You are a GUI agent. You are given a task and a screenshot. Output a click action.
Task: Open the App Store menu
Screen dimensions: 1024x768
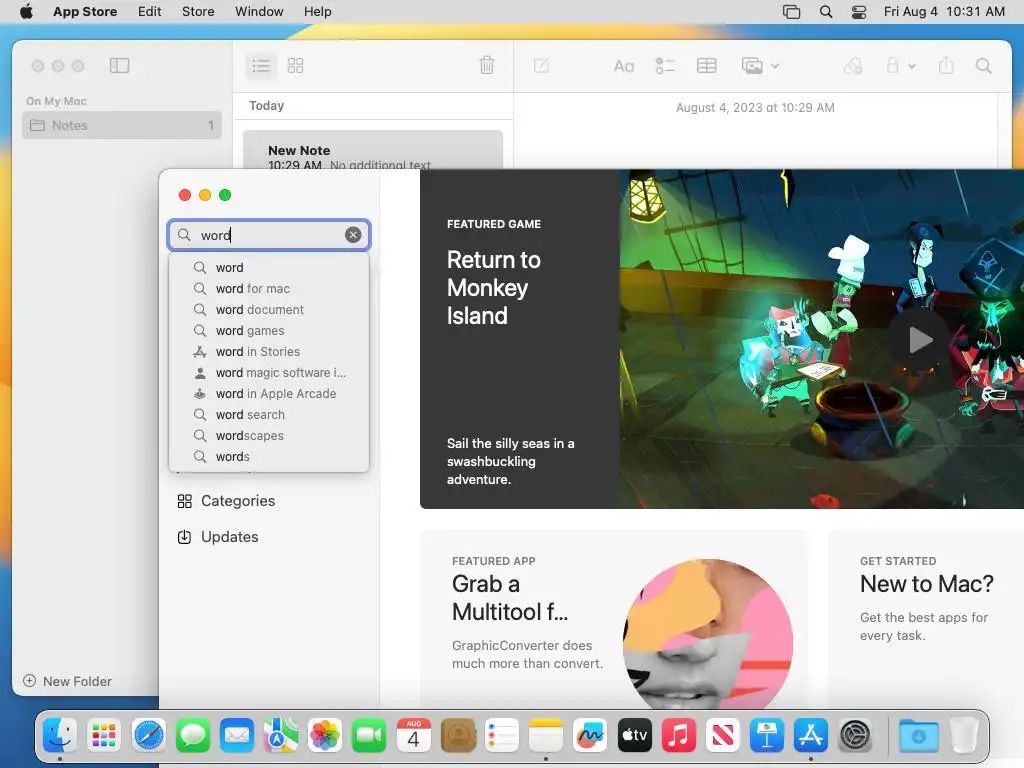85,12
